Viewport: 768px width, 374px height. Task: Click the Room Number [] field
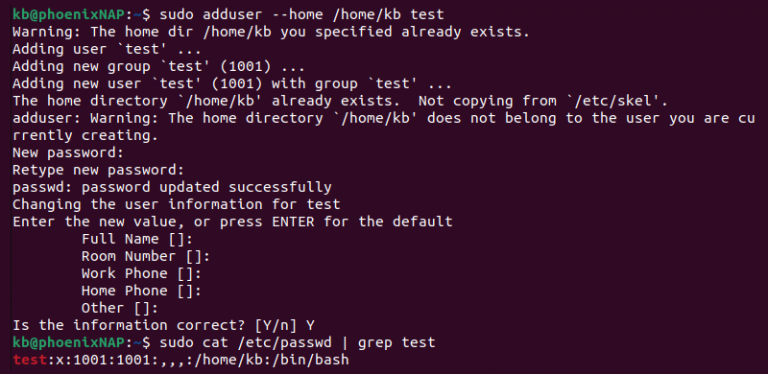point(145,257)
